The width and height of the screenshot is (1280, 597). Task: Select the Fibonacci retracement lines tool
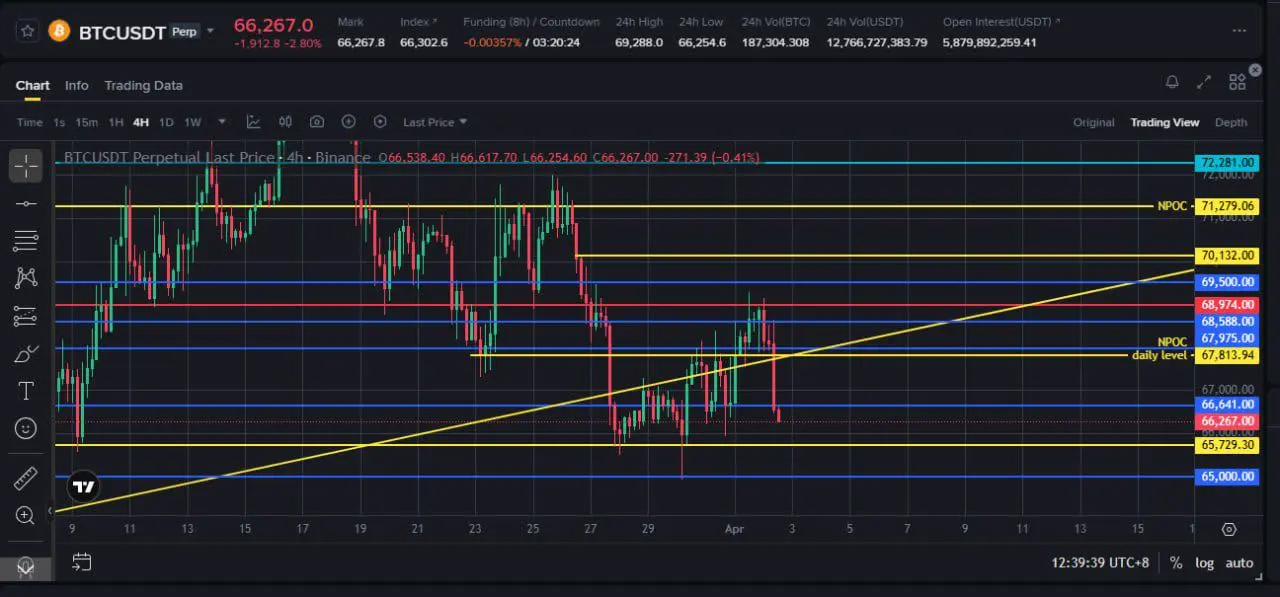(26, 241)
